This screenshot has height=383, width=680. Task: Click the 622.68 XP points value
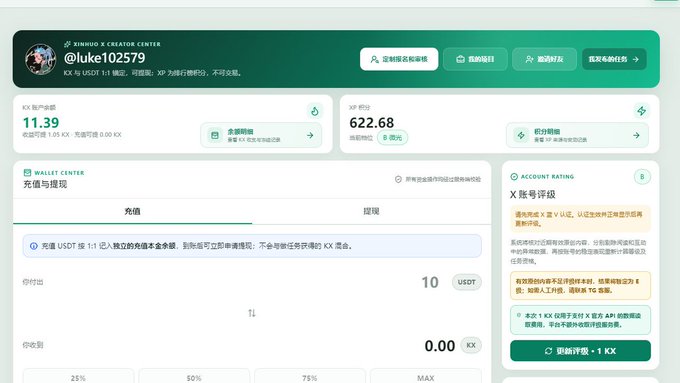[372, 123]
